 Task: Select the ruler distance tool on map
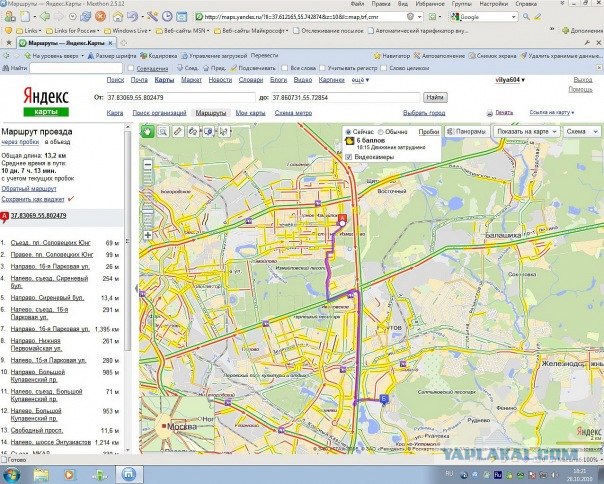pos(178,131)
